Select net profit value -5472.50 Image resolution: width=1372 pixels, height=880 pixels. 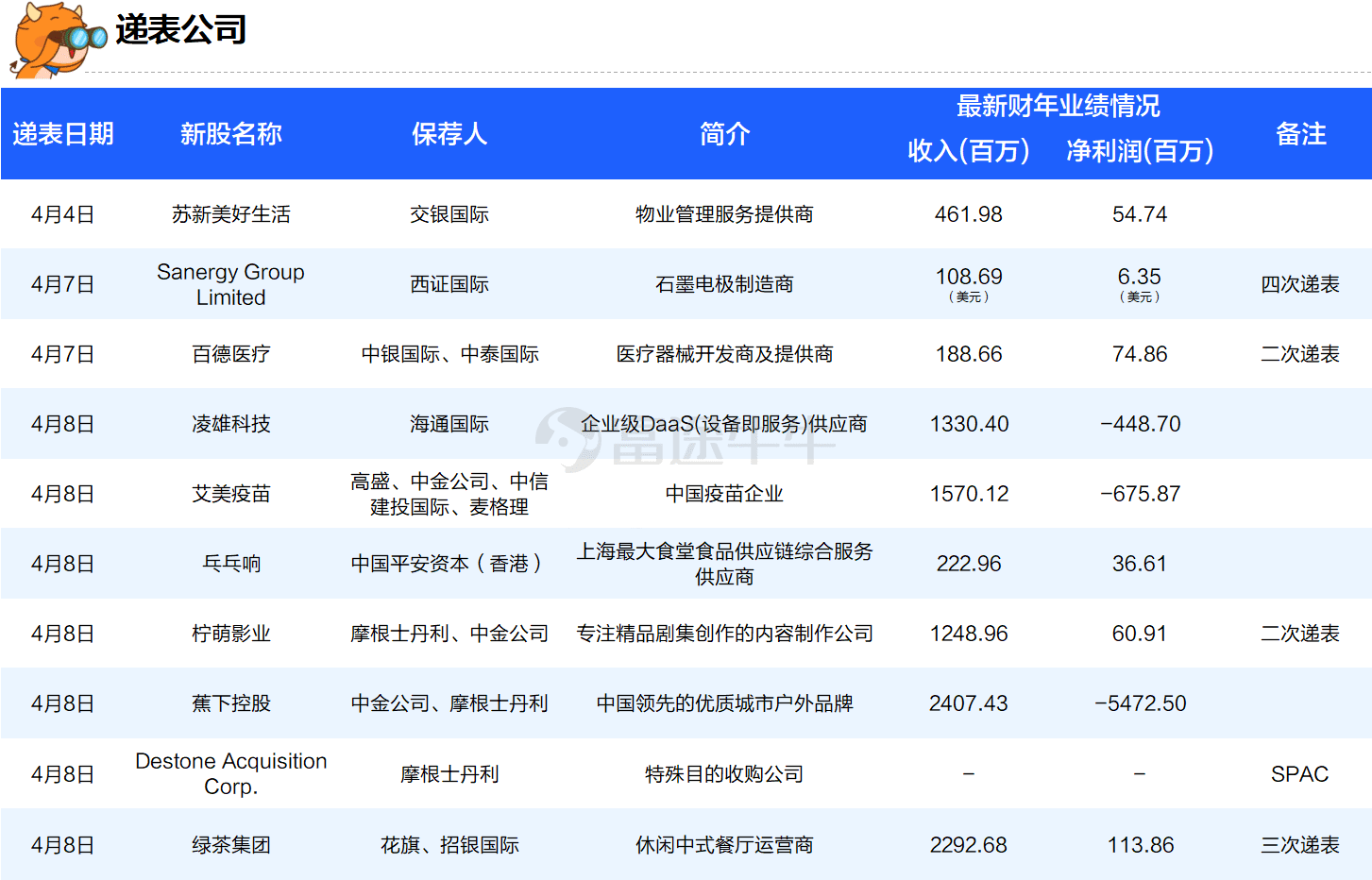[1140, 703]
